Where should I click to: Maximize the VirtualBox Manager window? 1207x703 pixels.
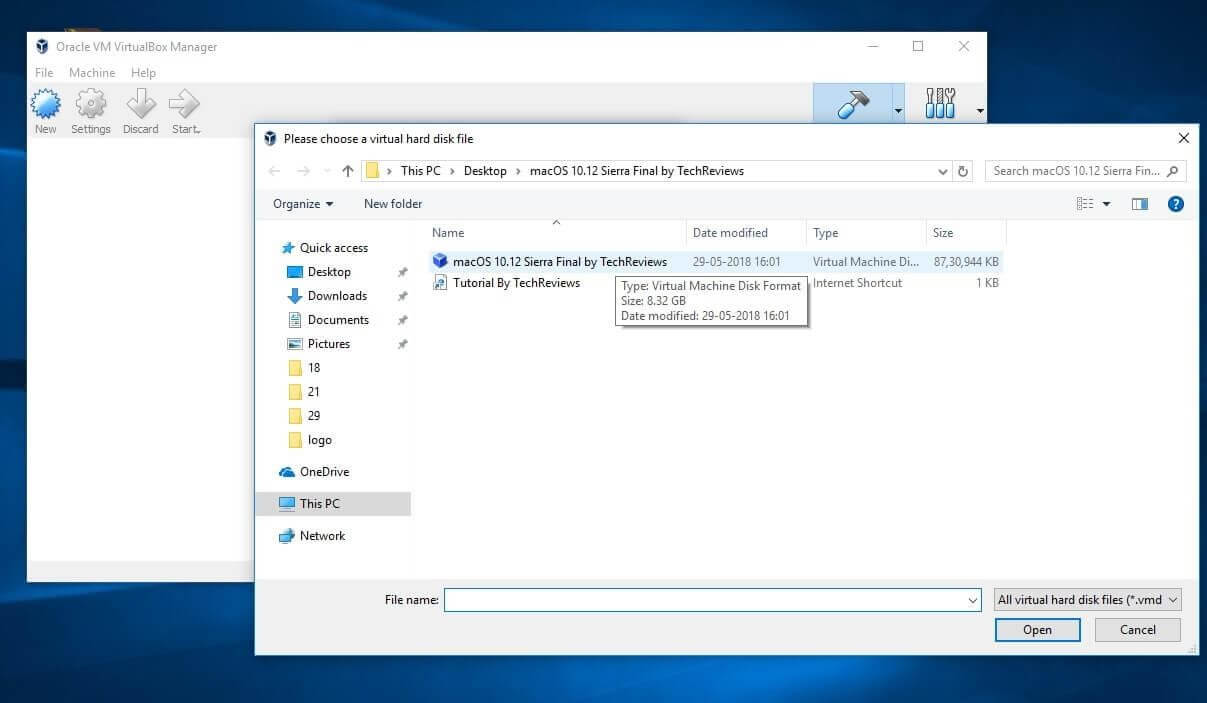click(918, 46)
